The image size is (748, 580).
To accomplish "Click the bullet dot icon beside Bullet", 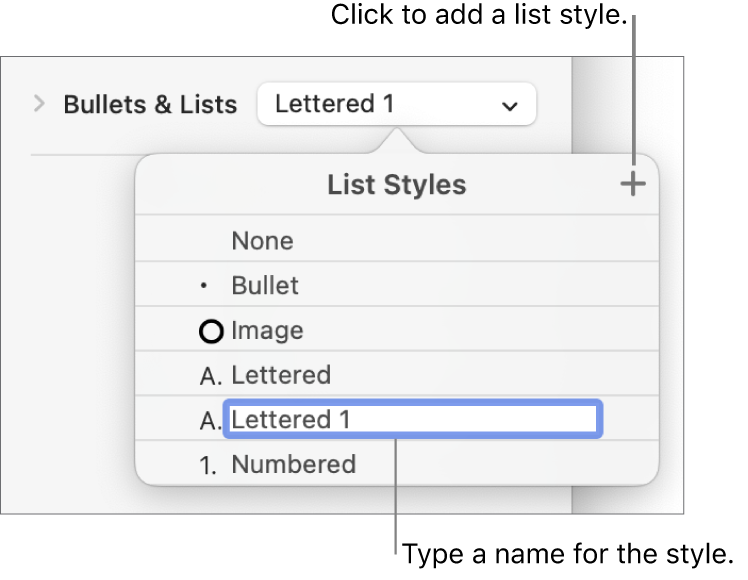I will point(204,286).
